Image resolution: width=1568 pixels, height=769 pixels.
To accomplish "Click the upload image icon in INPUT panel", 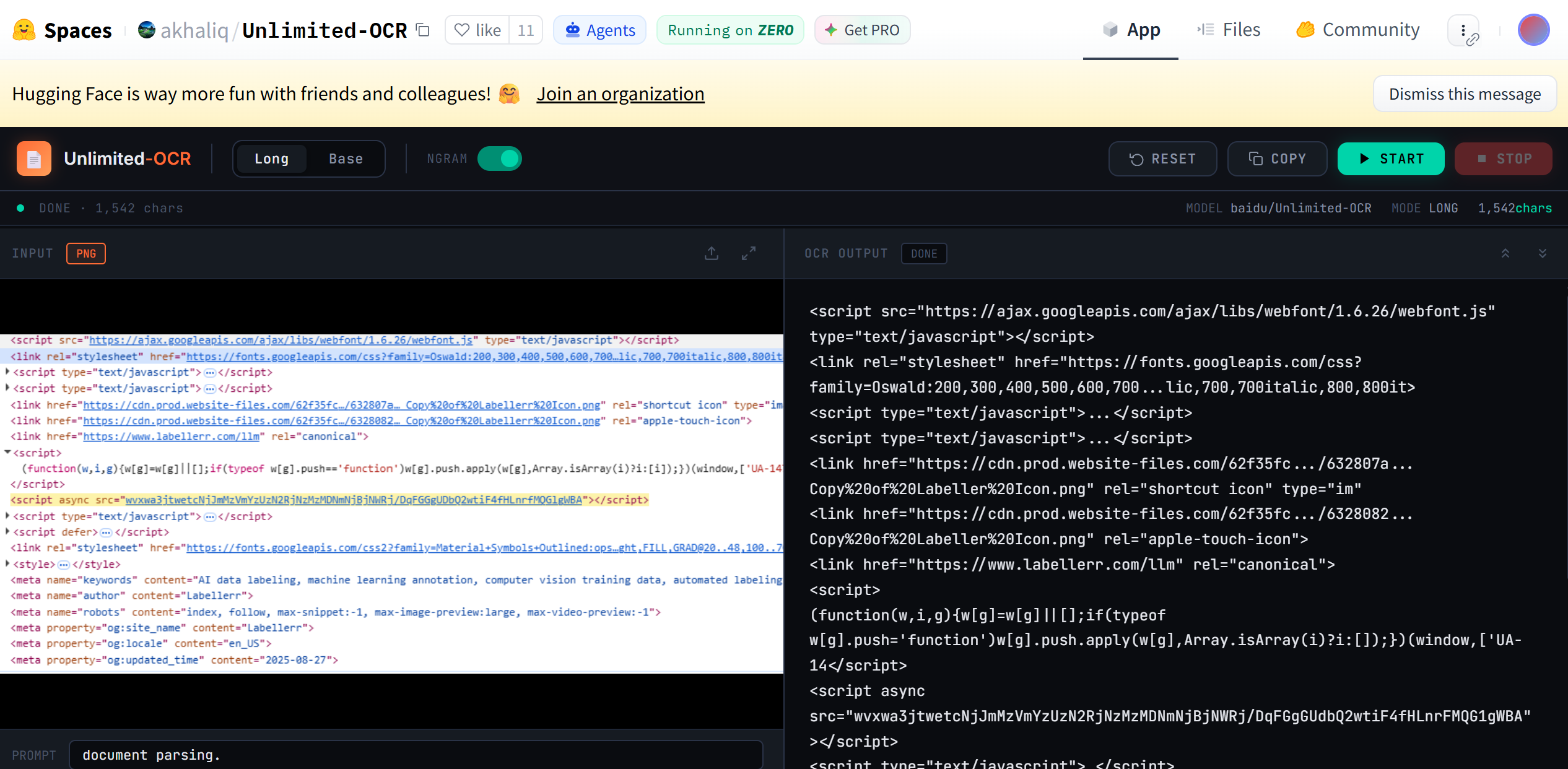I will 712,253.
